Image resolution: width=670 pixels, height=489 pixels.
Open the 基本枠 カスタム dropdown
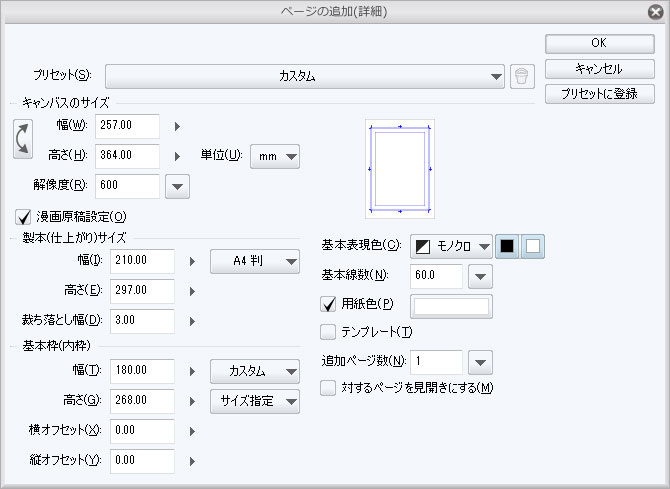click(255, 371)
